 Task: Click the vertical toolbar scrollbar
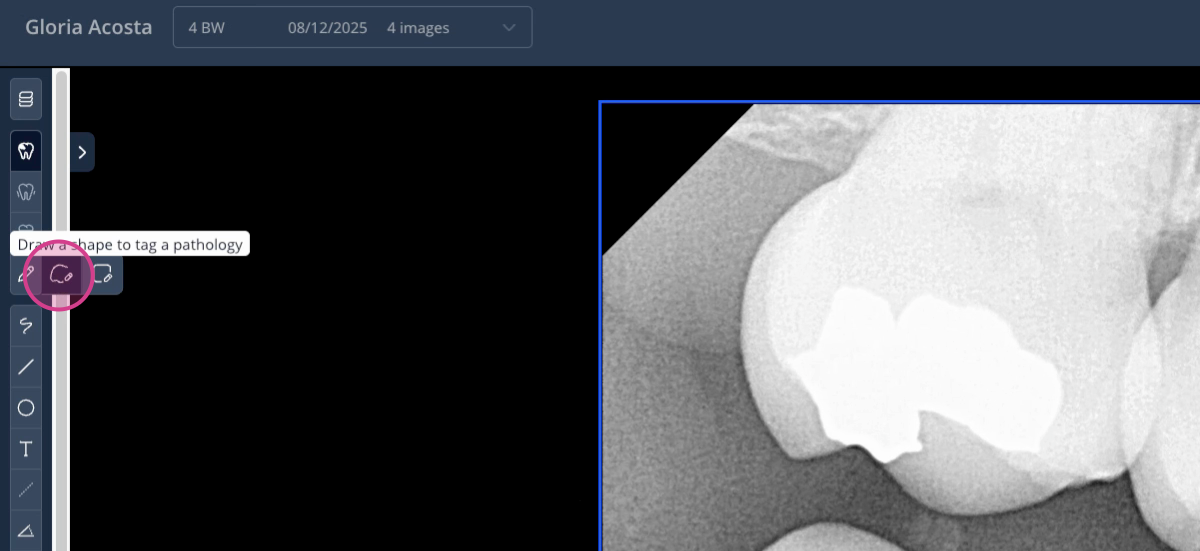[61, 310]
